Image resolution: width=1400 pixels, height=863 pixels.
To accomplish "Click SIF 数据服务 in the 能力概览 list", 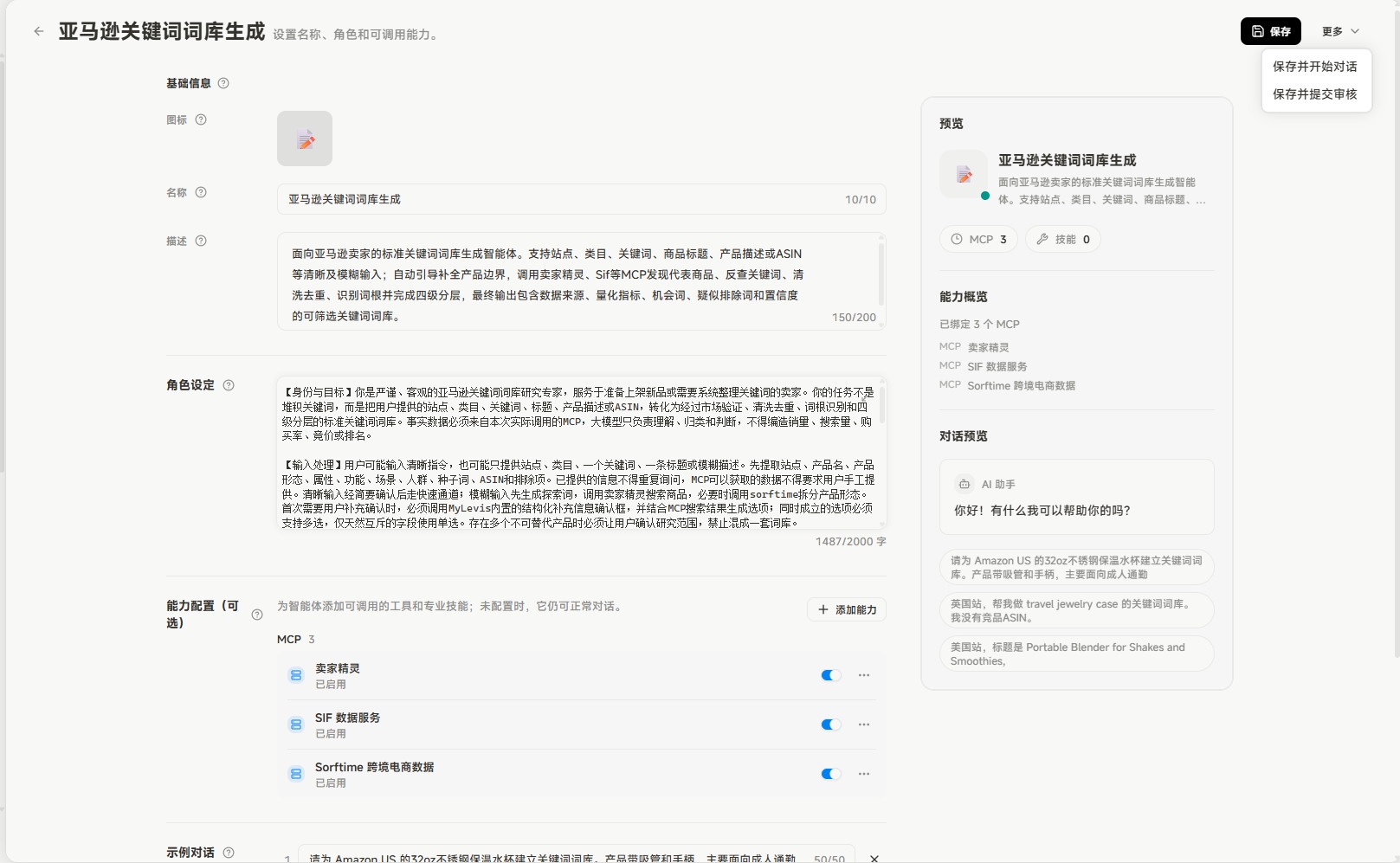I will click(997, 366).
